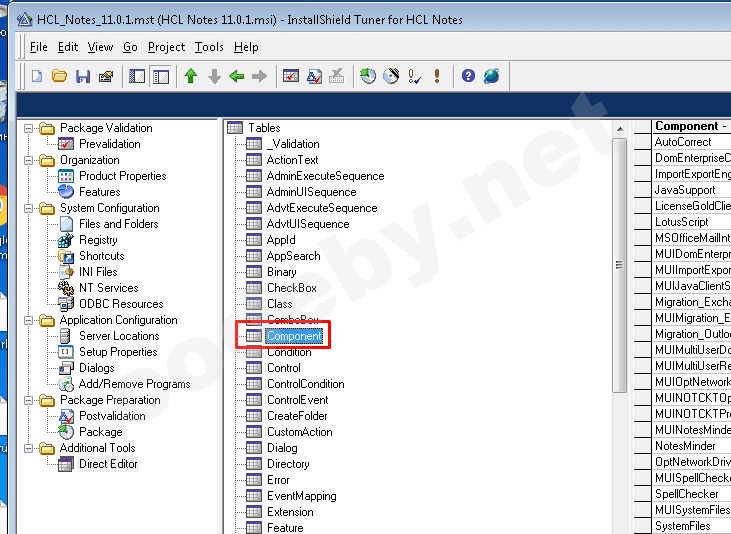Open the Package view
731x534 pixels.
(x=101, y=432)
